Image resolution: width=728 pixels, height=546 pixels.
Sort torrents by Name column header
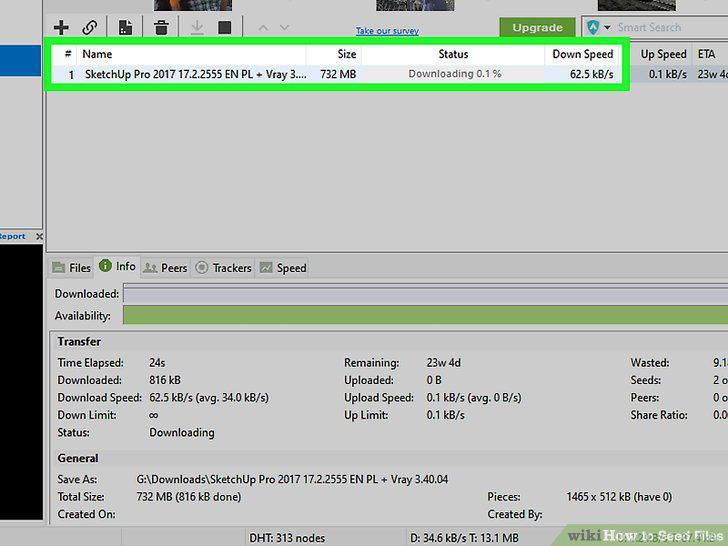coord(192,54)
